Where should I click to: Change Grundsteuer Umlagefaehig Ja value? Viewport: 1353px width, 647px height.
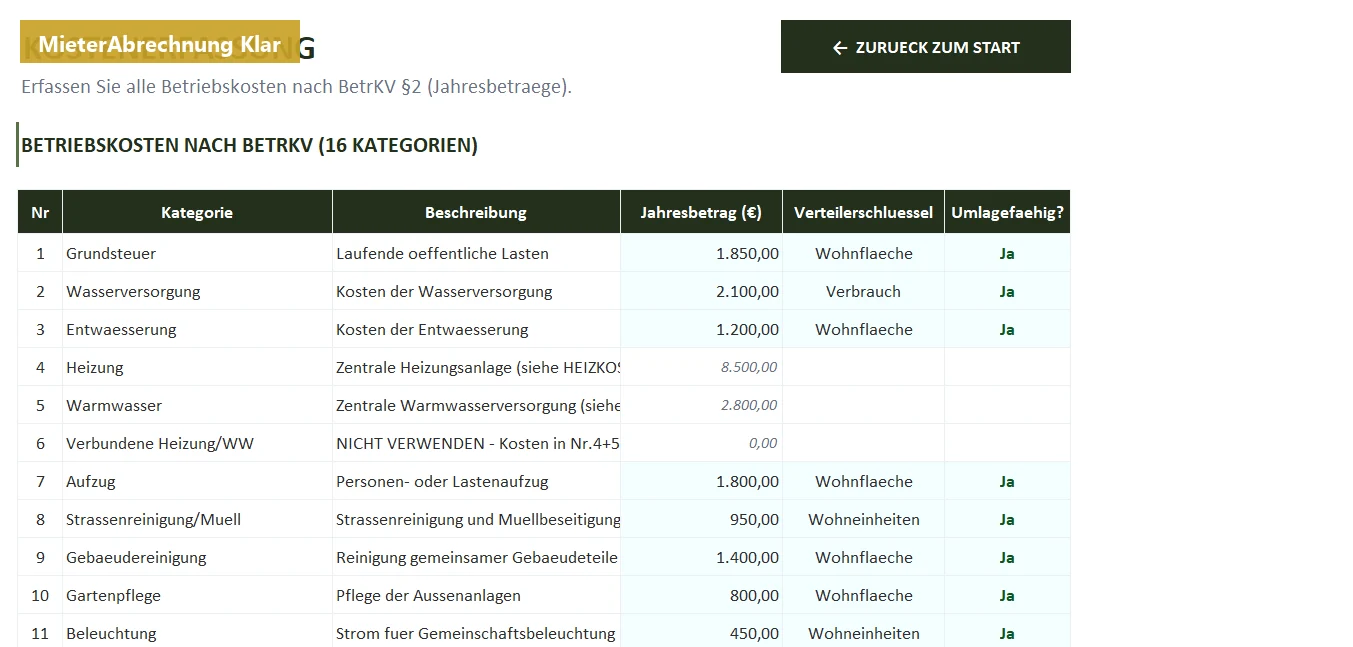pyautogui.click(x=1007, y=253)
